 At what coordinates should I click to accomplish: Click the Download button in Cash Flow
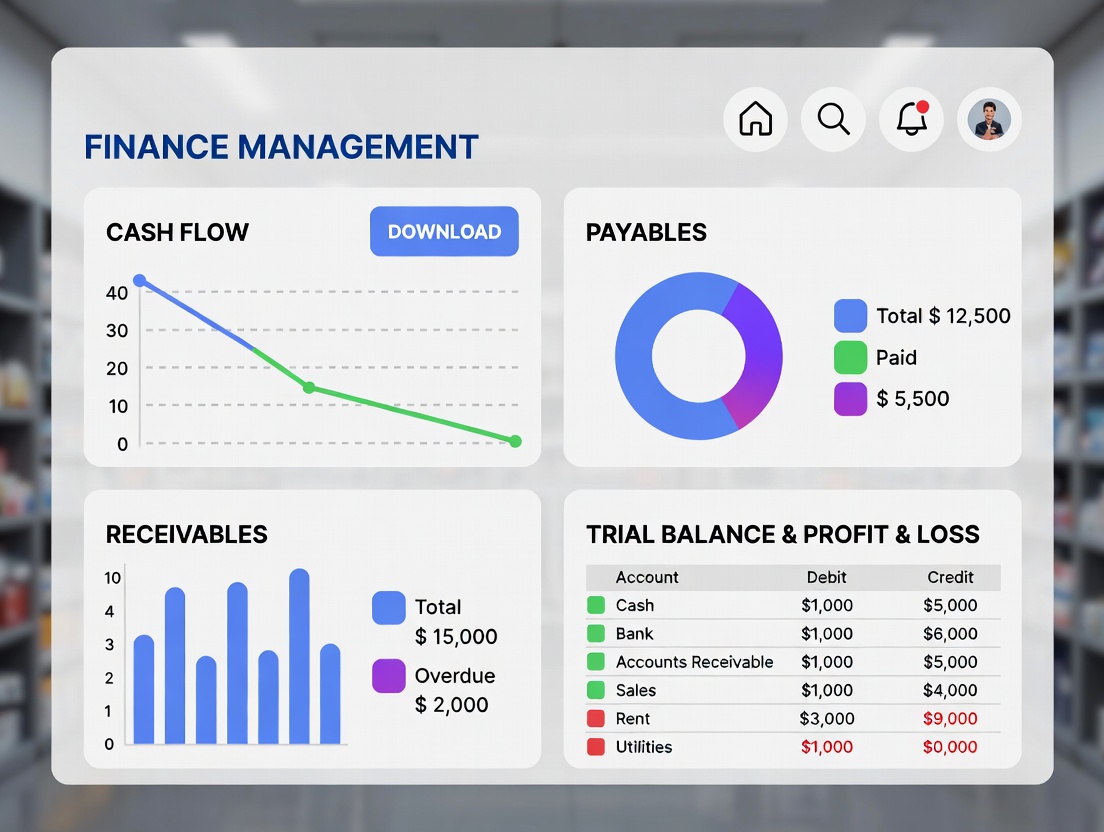click(444, 232)
